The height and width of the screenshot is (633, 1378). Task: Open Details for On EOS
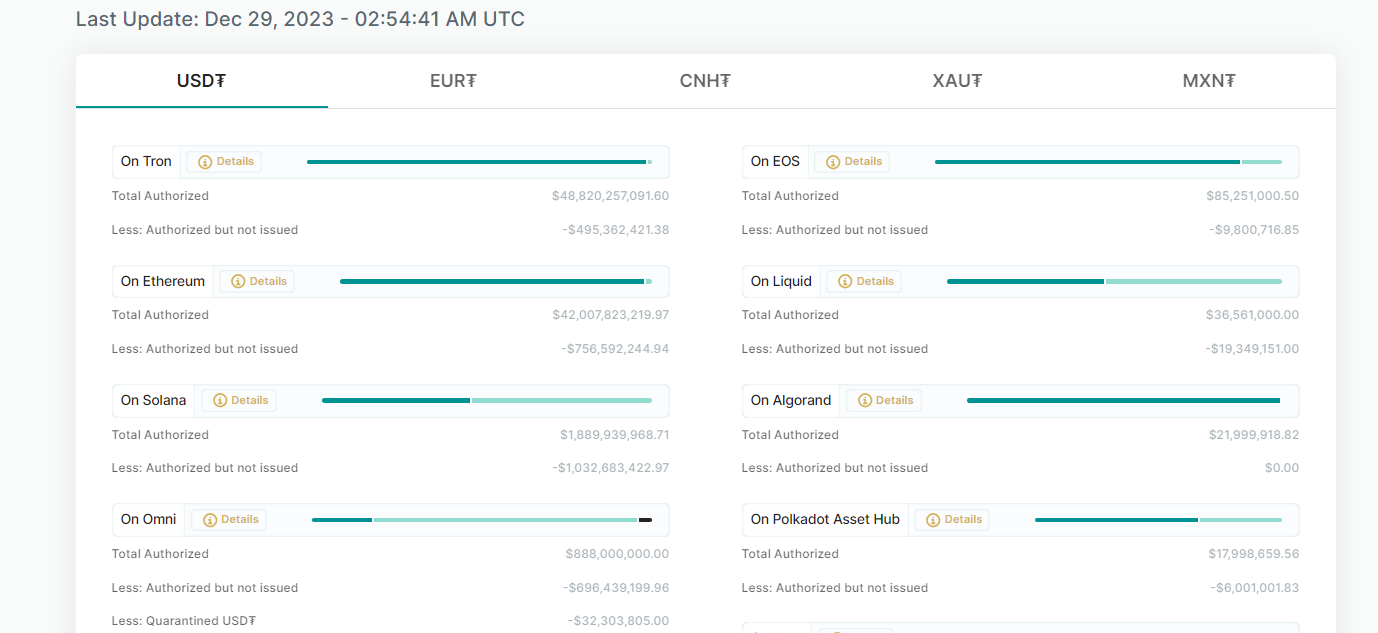click(x=852, y=162)
